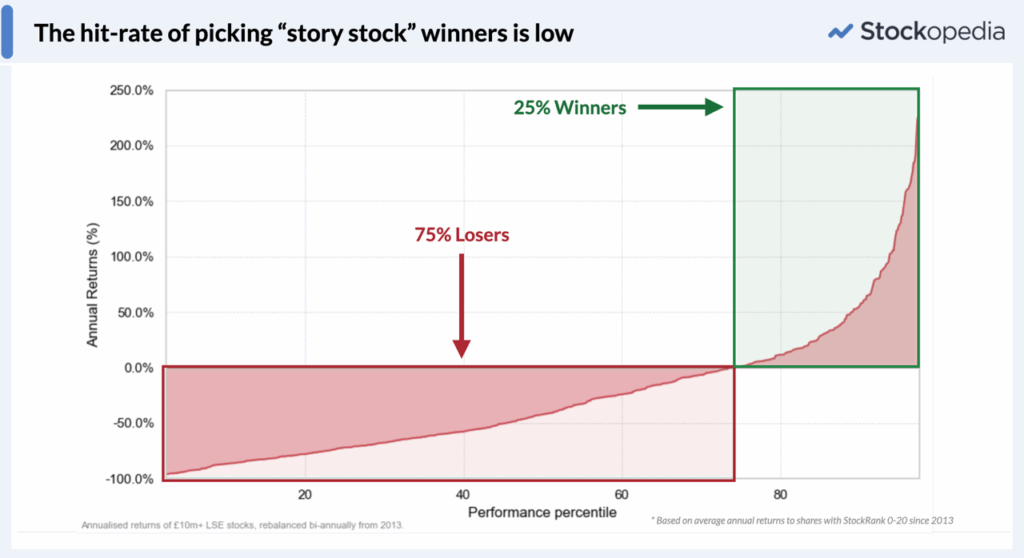This screenshot has width=1024, height=558.
Task: Click the slide title about story stock winners
Action: tap(304, 33)
